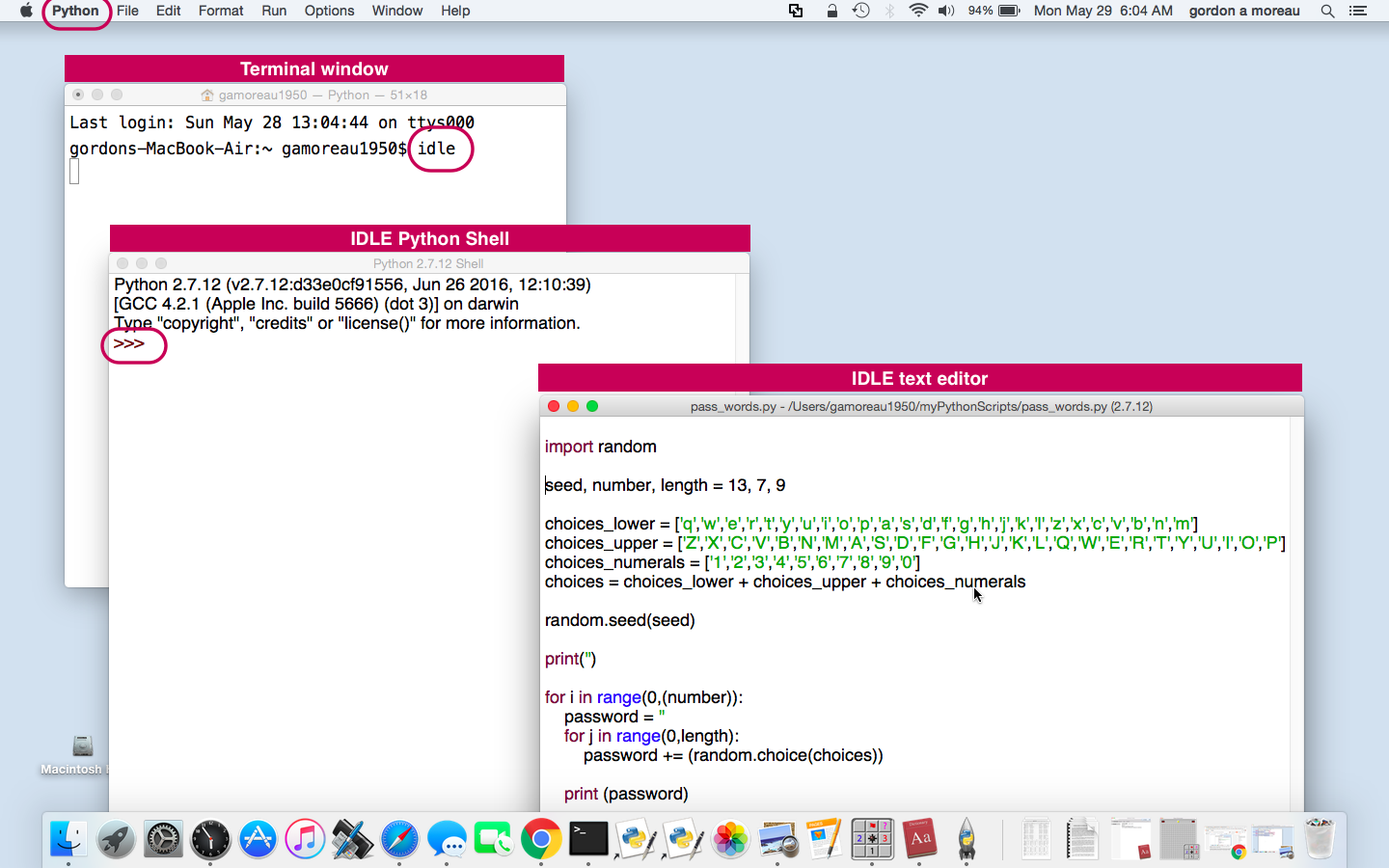
Task: Switch to Terminal via Dock icon
Action: tap(588, 839)
